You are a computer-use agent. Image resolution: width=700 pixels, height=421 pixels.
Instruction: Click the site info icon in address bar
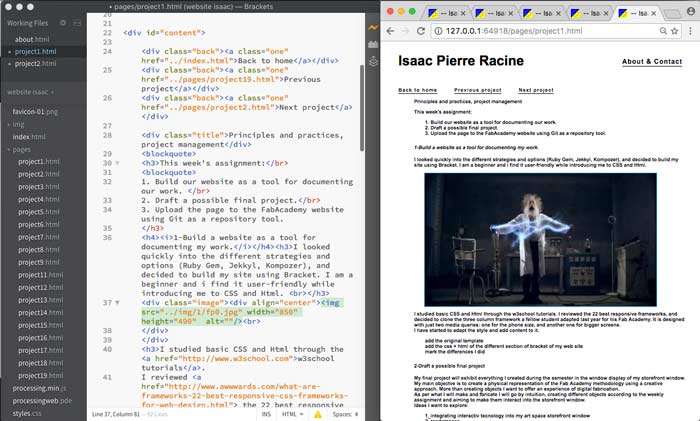pos(438,31)
